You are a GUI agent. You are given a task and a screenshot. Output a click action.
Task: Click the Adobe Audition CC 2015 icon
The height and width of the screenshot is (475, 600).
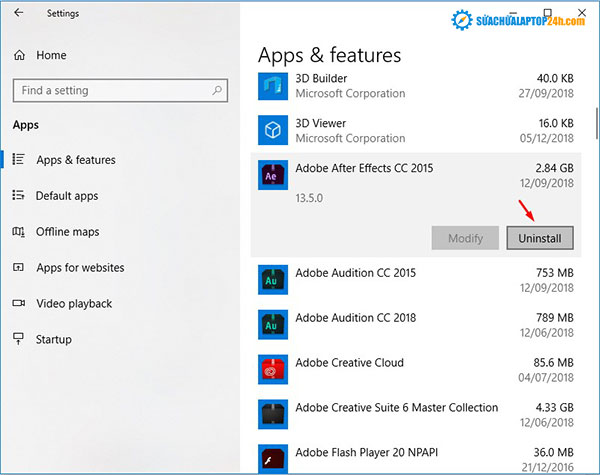coord(273,280)
